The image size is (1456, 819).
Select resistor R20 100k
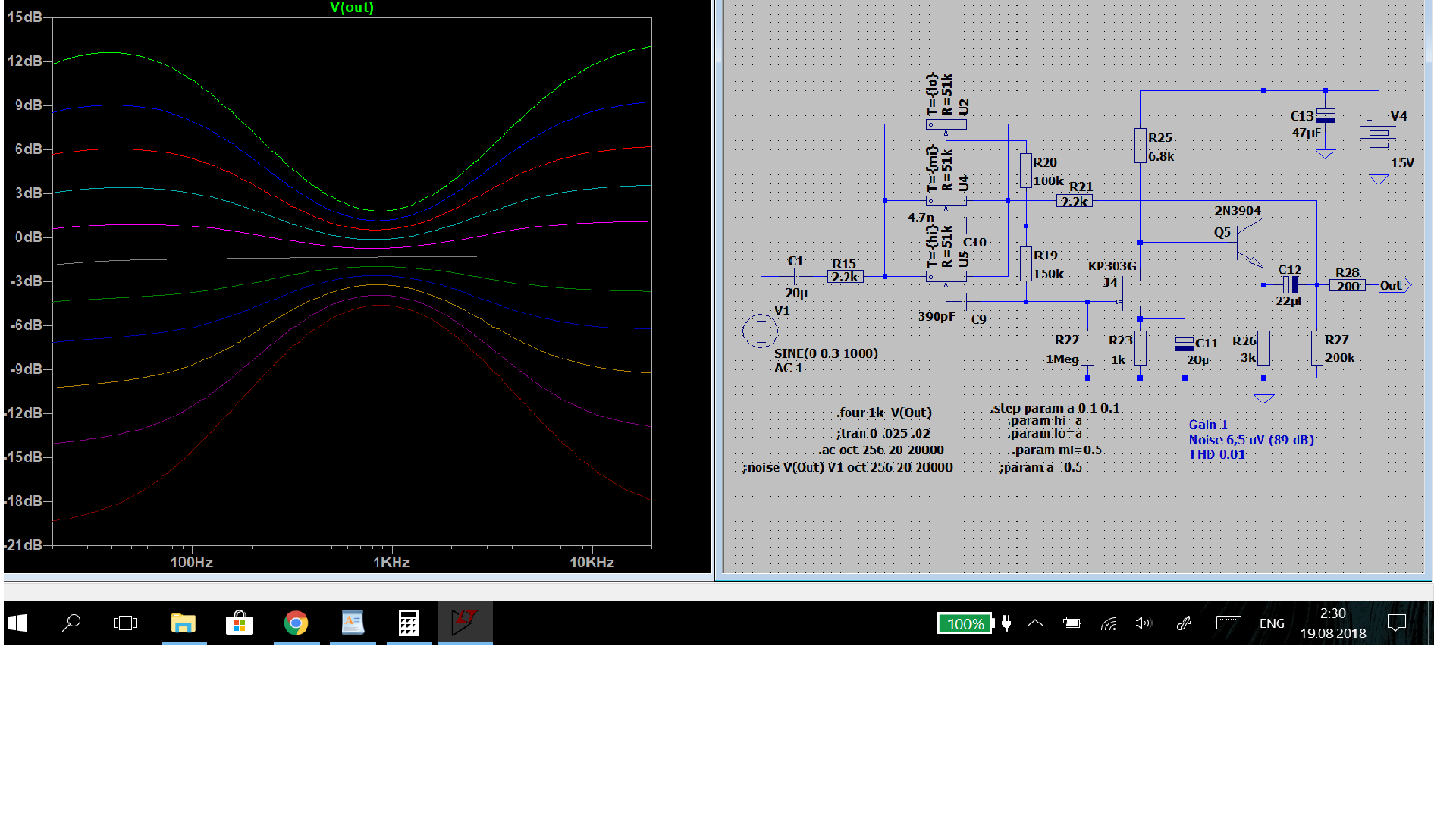1025,171
